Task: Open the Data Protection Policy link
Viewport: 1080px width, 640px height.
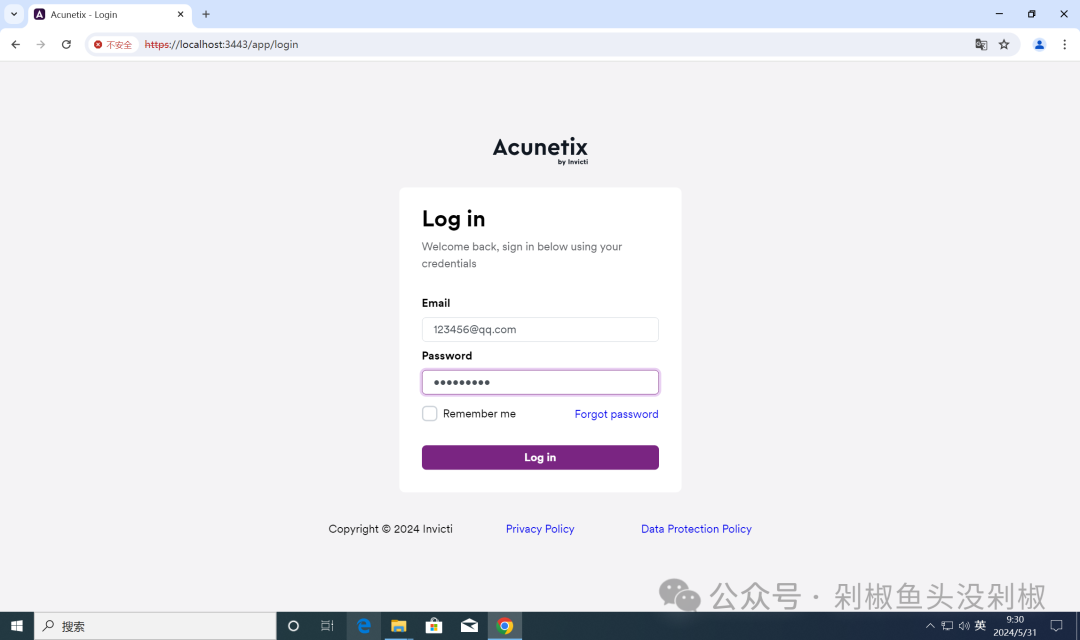Action: [x=696, y=529]
